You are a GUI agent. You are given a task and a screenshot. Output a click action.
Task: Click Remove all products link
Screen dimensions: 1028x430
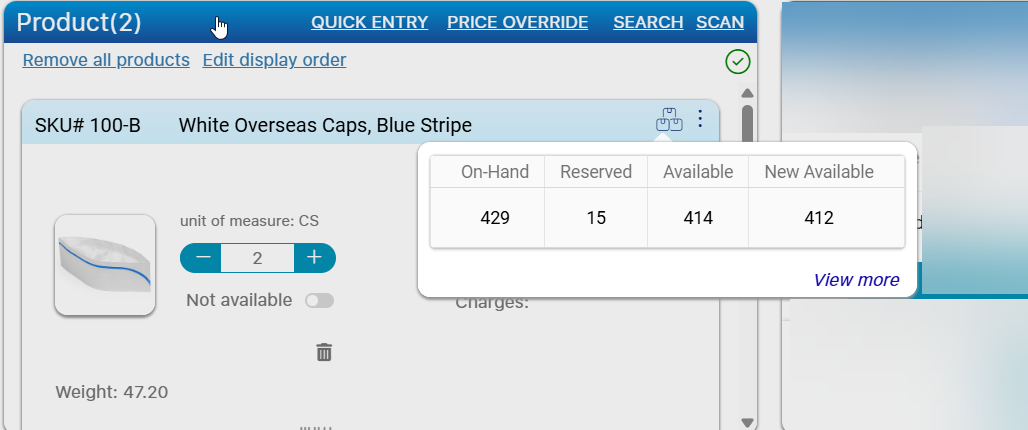pos(106,60)
